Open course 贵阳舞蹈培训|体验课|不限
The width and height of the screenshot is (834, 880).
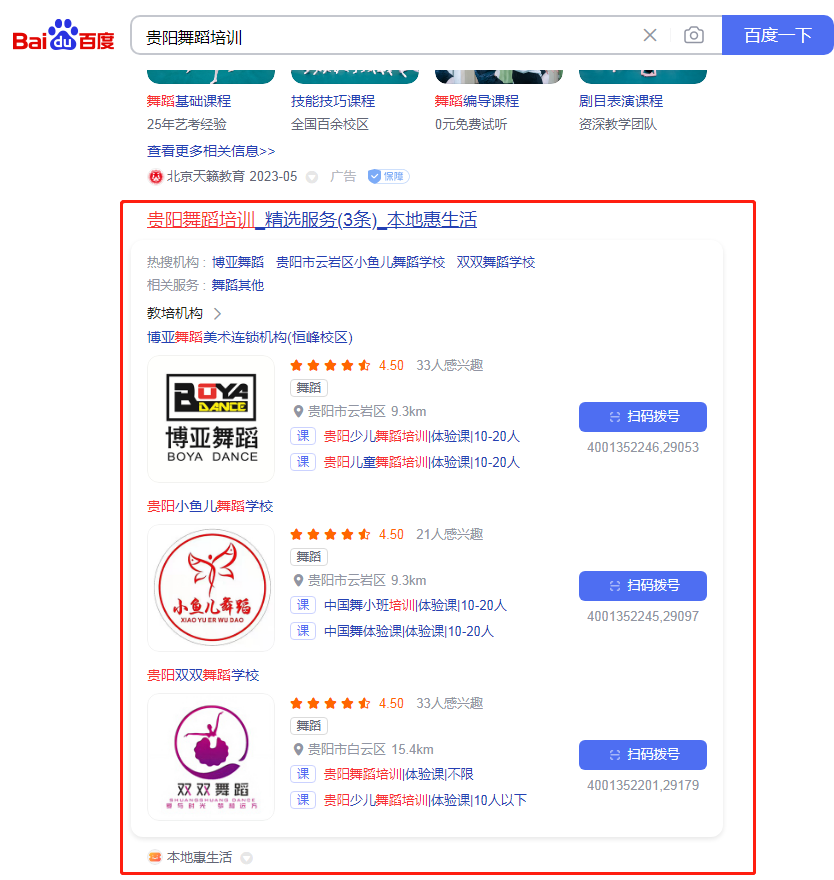(398, 774)
